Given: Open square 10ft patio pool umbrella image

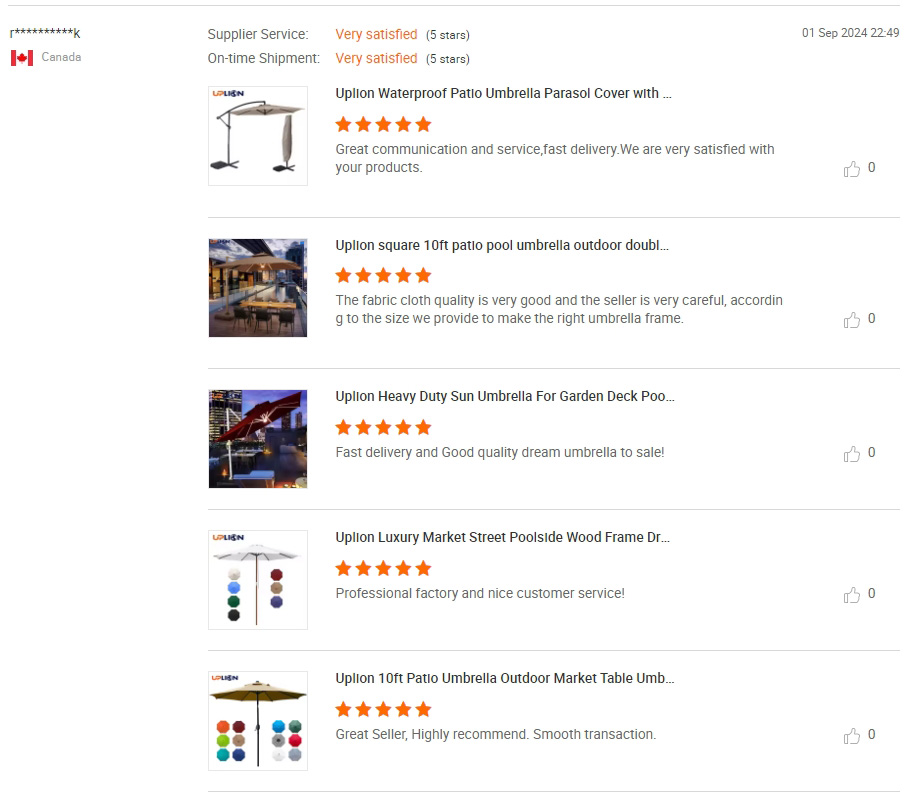Looking at the screenshot, I should click(258, 288).
